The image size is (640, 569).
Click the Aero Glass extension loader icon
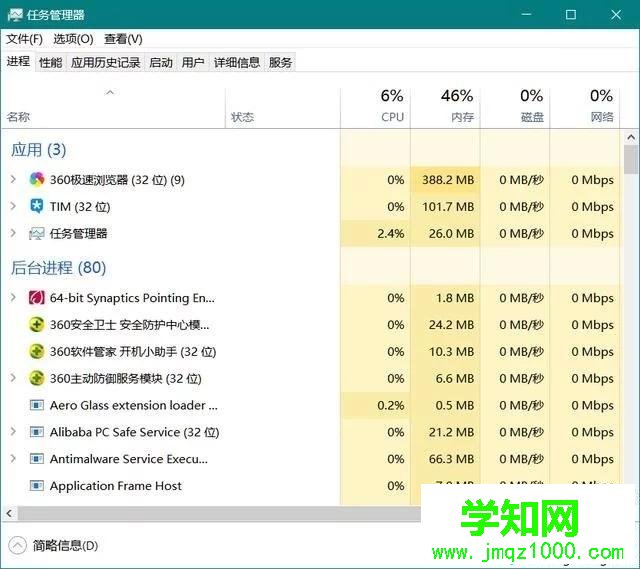(37, 405)
